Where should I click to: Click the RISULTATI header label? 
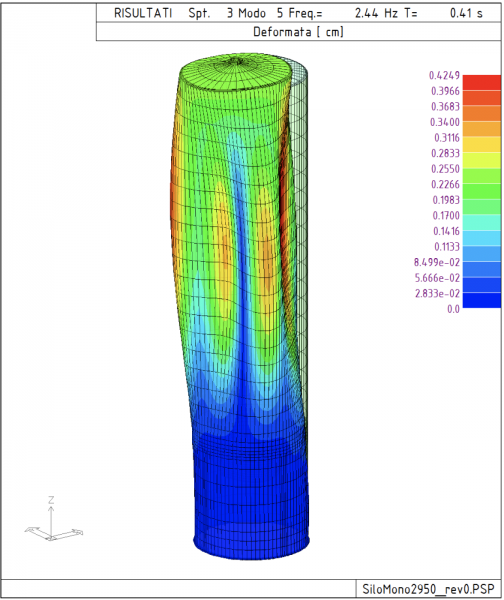point(143,13)
